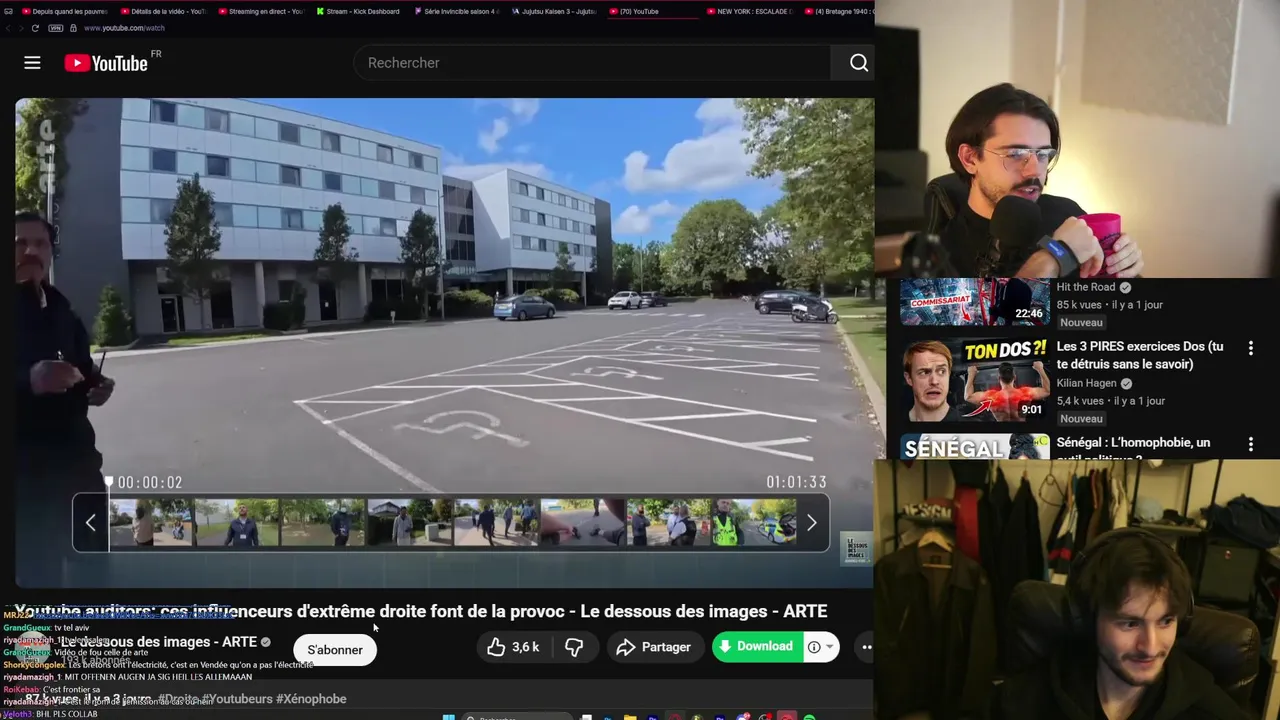1280x720 pixels.
Task: Open the Spotify taskbar icon
Action: [x=809, y=717]
